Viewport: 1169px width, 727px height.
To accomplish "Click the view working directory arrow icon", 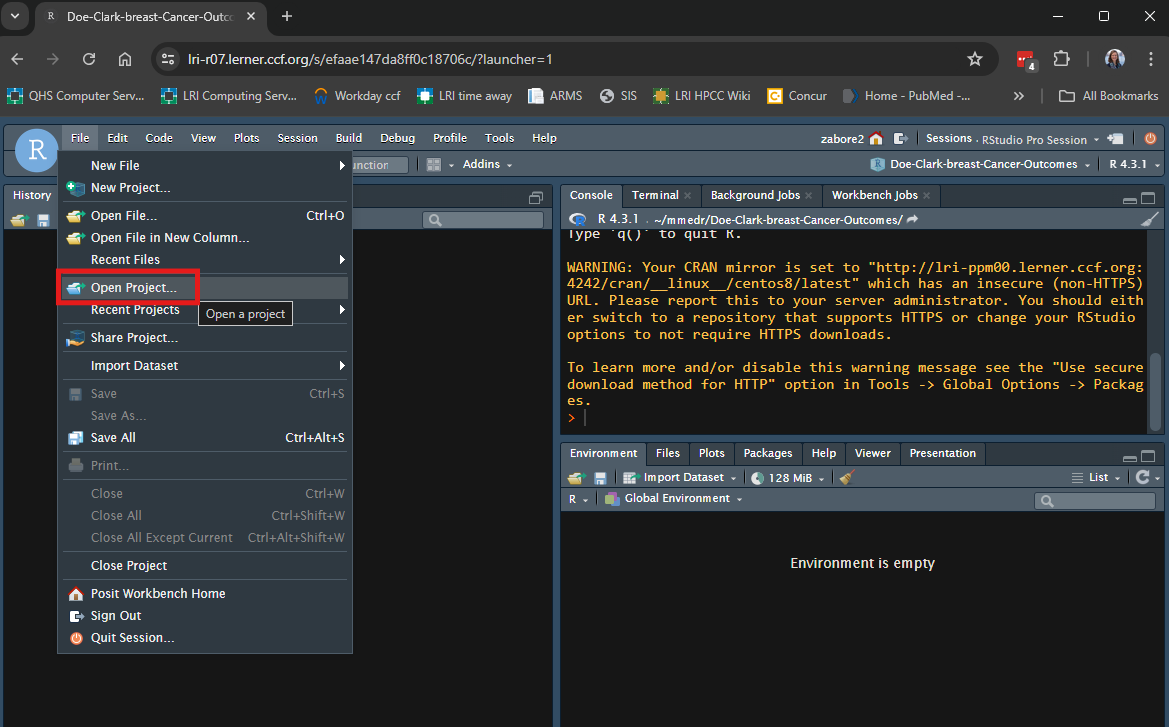I will click(x=913, y=219).
